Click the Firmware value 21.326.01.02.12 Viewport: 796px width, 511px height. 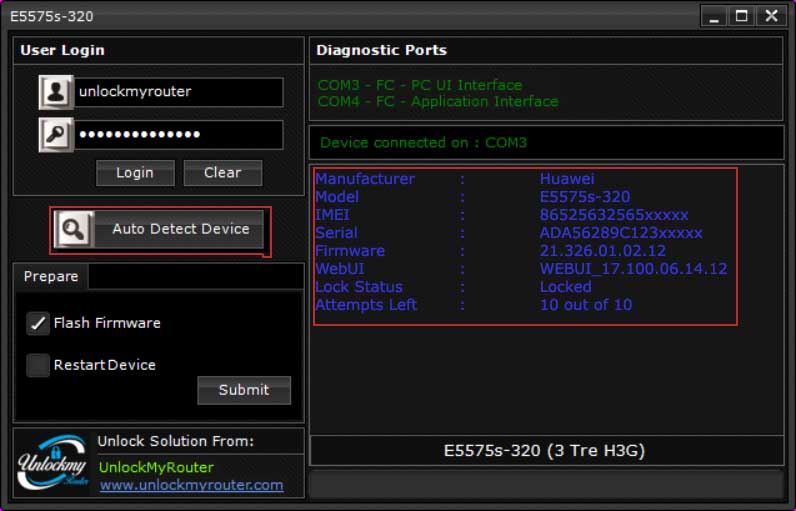603,251
